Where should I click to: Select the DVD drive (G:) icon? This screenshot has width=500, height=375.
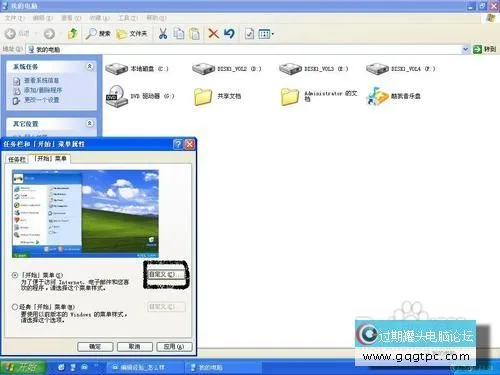140,96
